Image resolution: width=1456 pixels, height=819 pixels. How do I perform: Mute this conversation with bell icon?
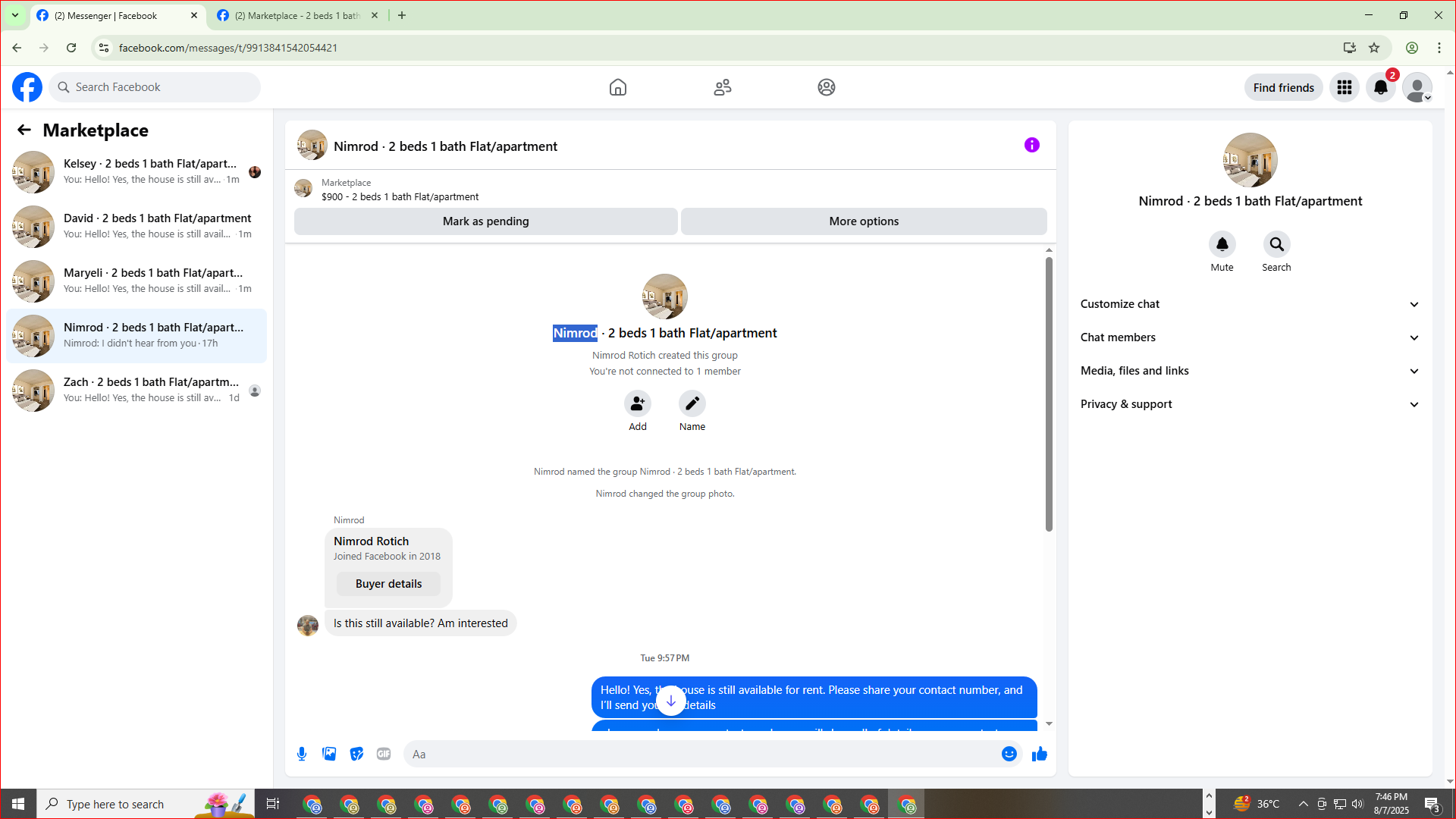click(x=1222, y=244)
